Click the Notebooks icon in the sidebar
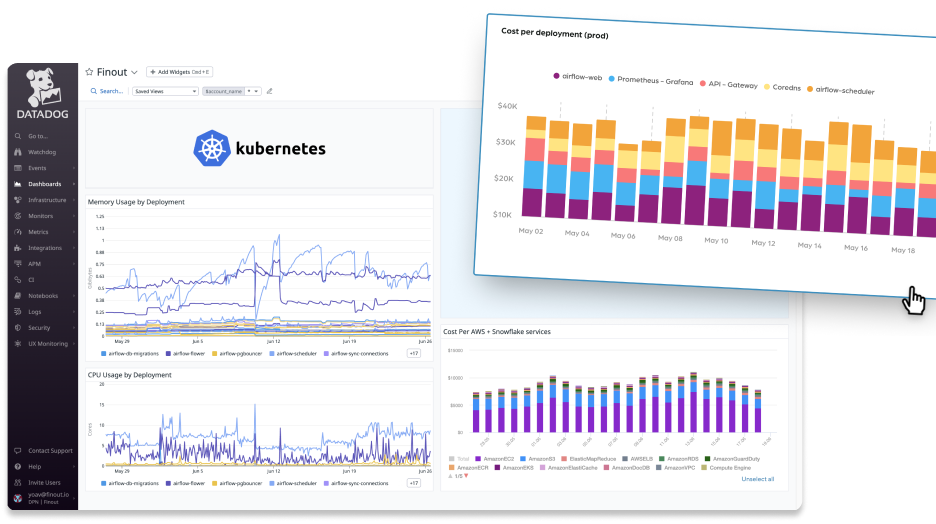The image size is (936, 524). (x=18, y=296)
